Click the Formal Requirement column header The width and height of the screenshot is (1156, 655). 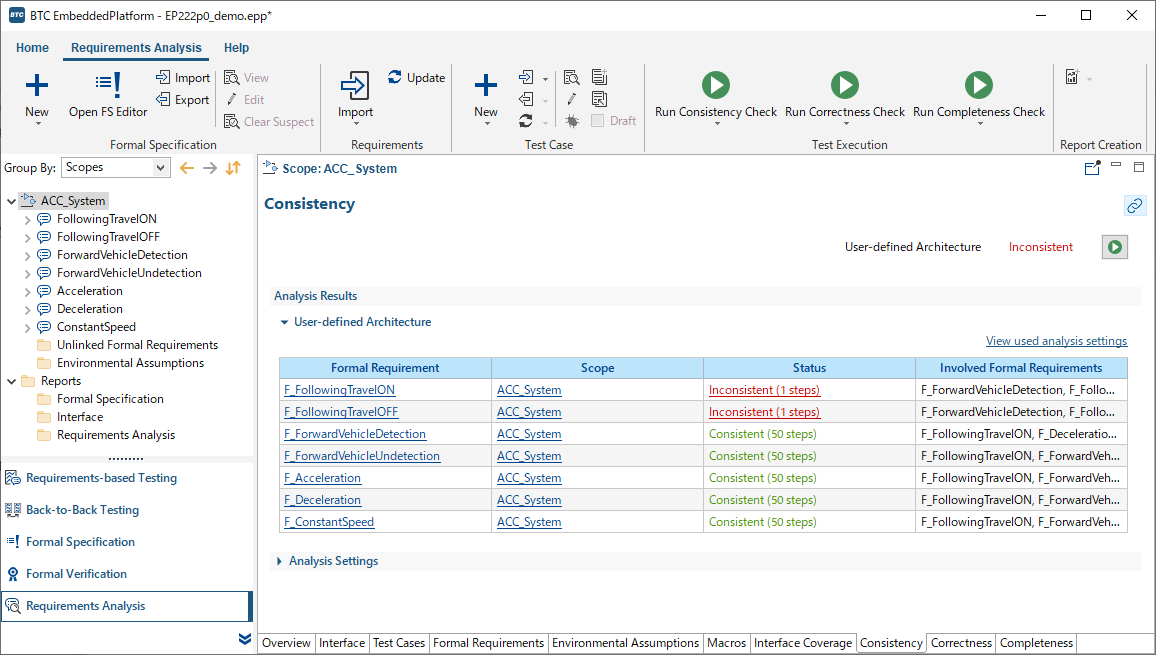tap(385, 368)
